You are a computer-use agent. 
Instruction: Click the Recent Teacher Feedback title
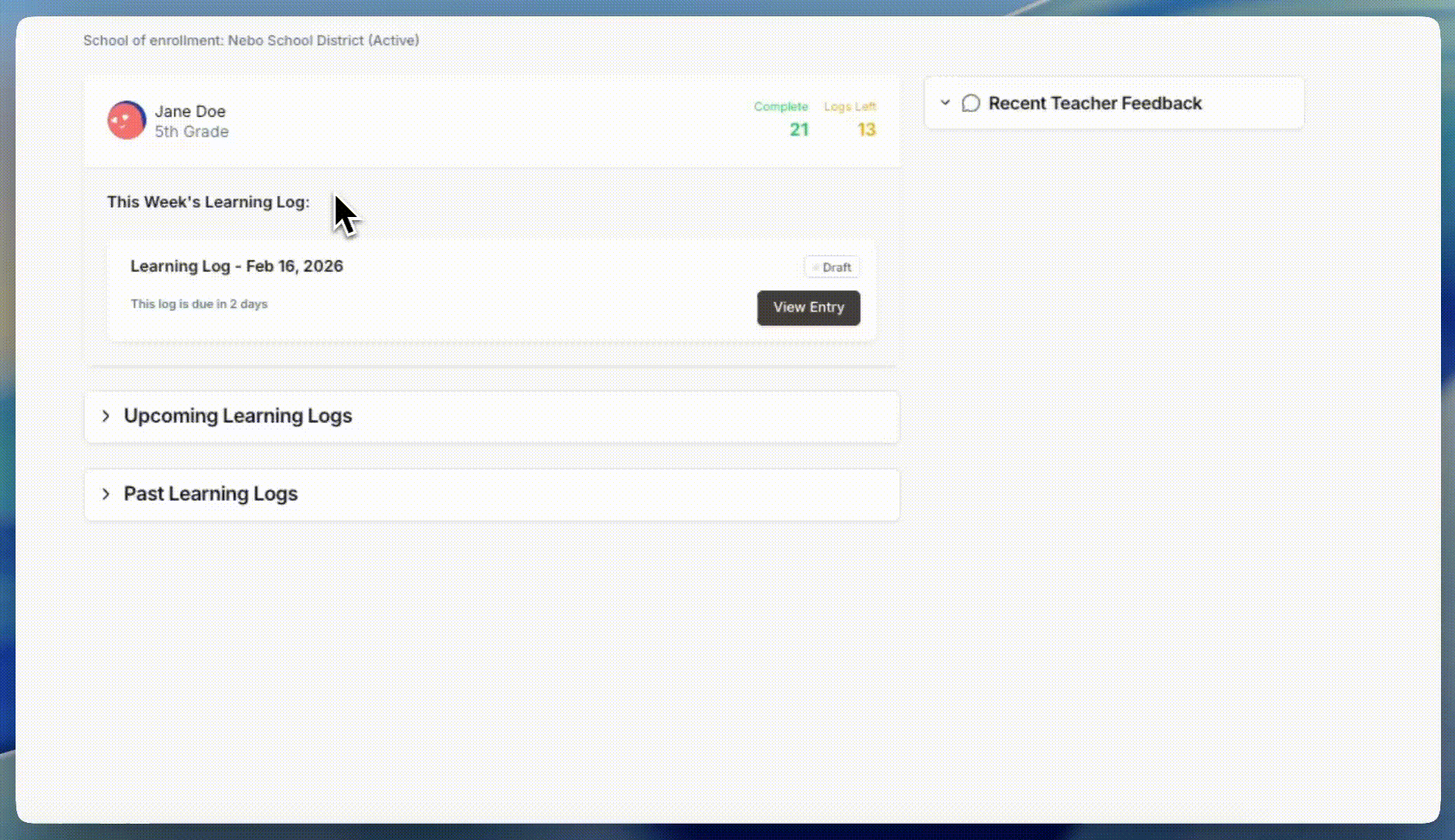[1095, 103]
